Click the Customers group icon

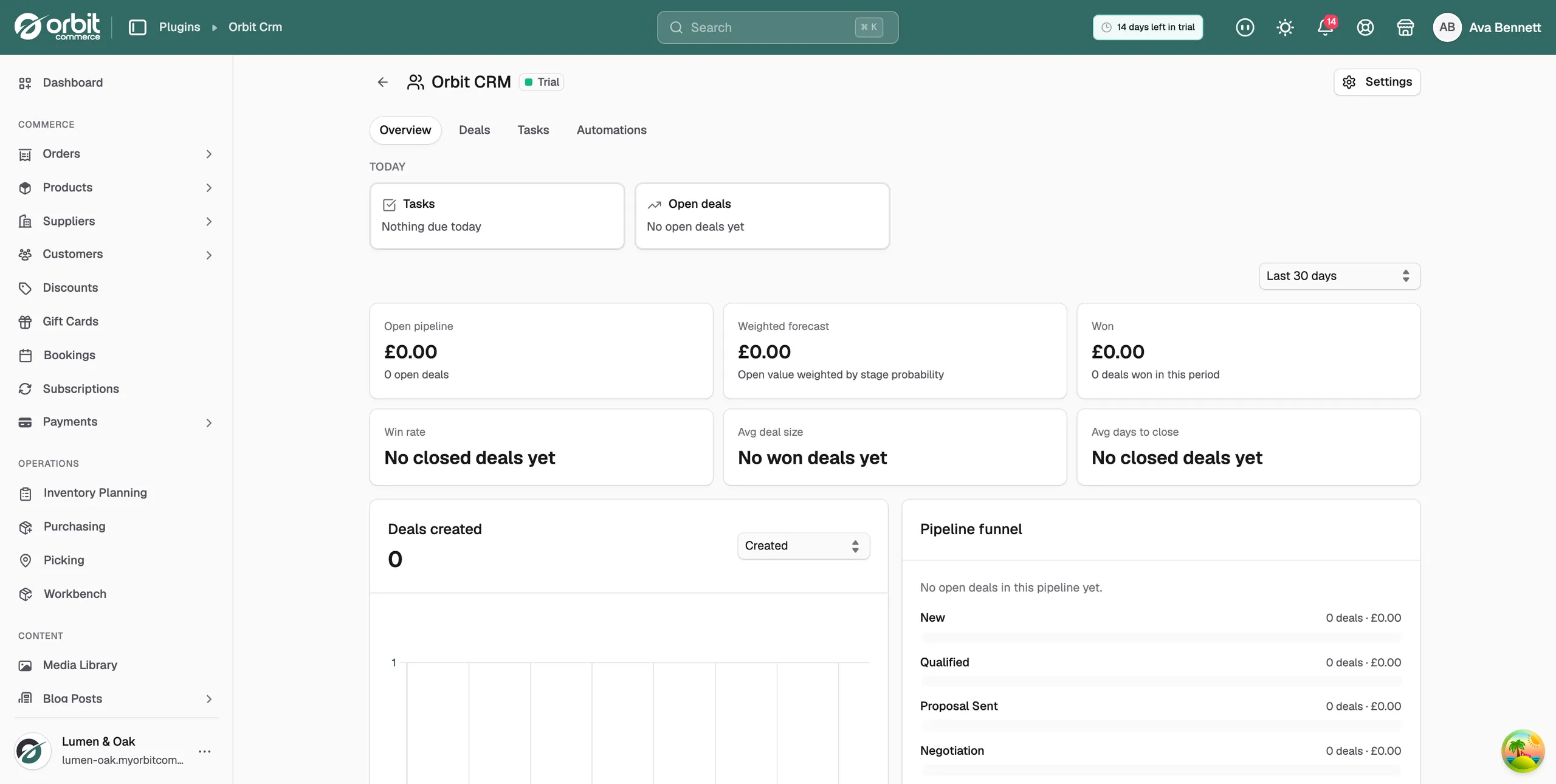pyautogui.click(x=25, y=255)
